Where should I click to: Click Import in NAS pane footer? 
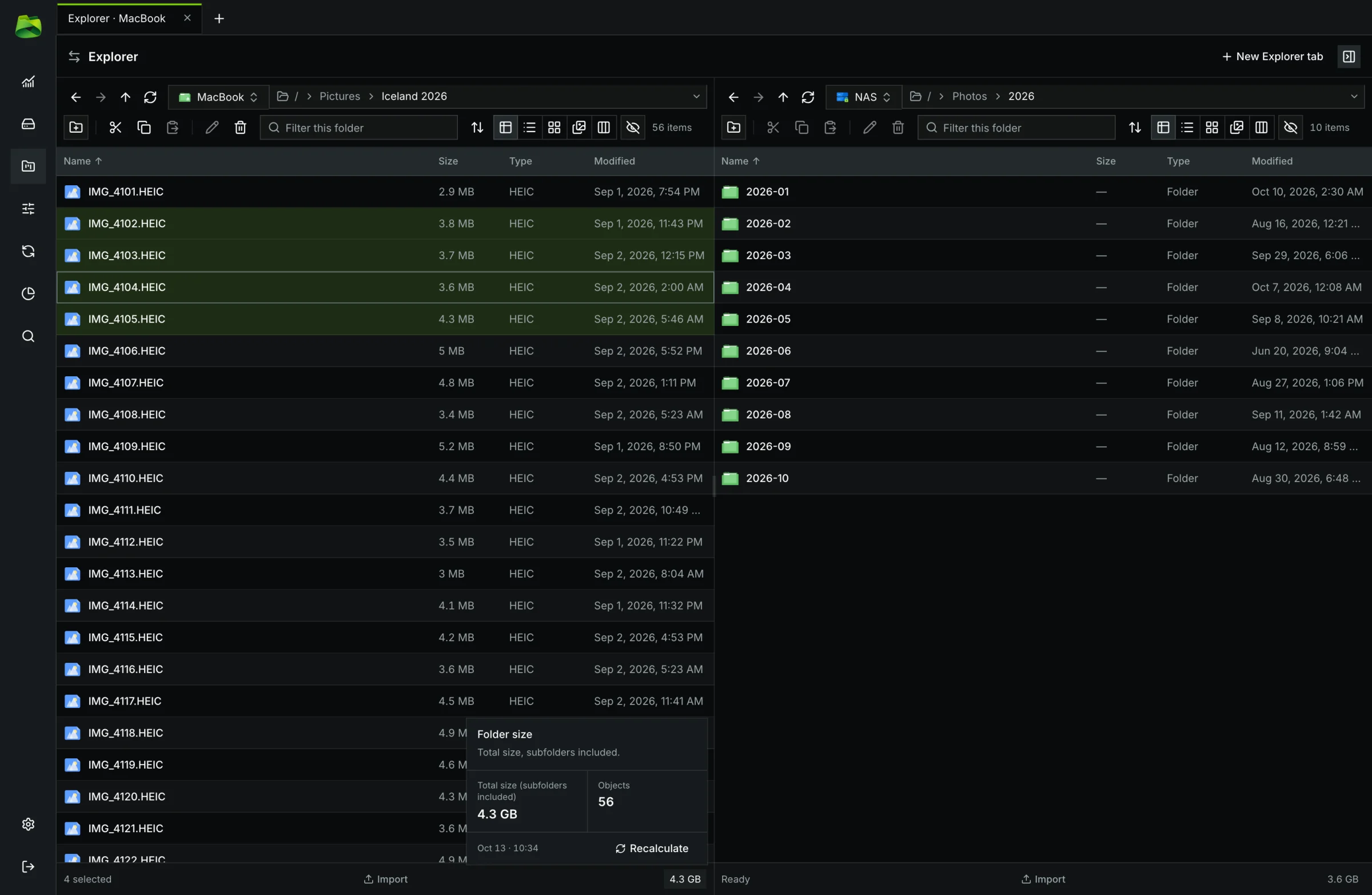1043,879
